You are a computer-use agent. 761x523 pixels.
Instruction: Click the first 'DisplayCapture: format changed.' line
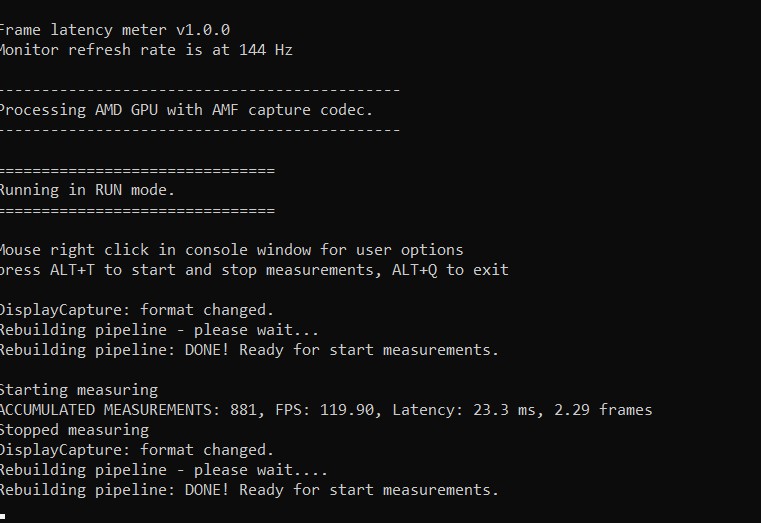point(137,310)
